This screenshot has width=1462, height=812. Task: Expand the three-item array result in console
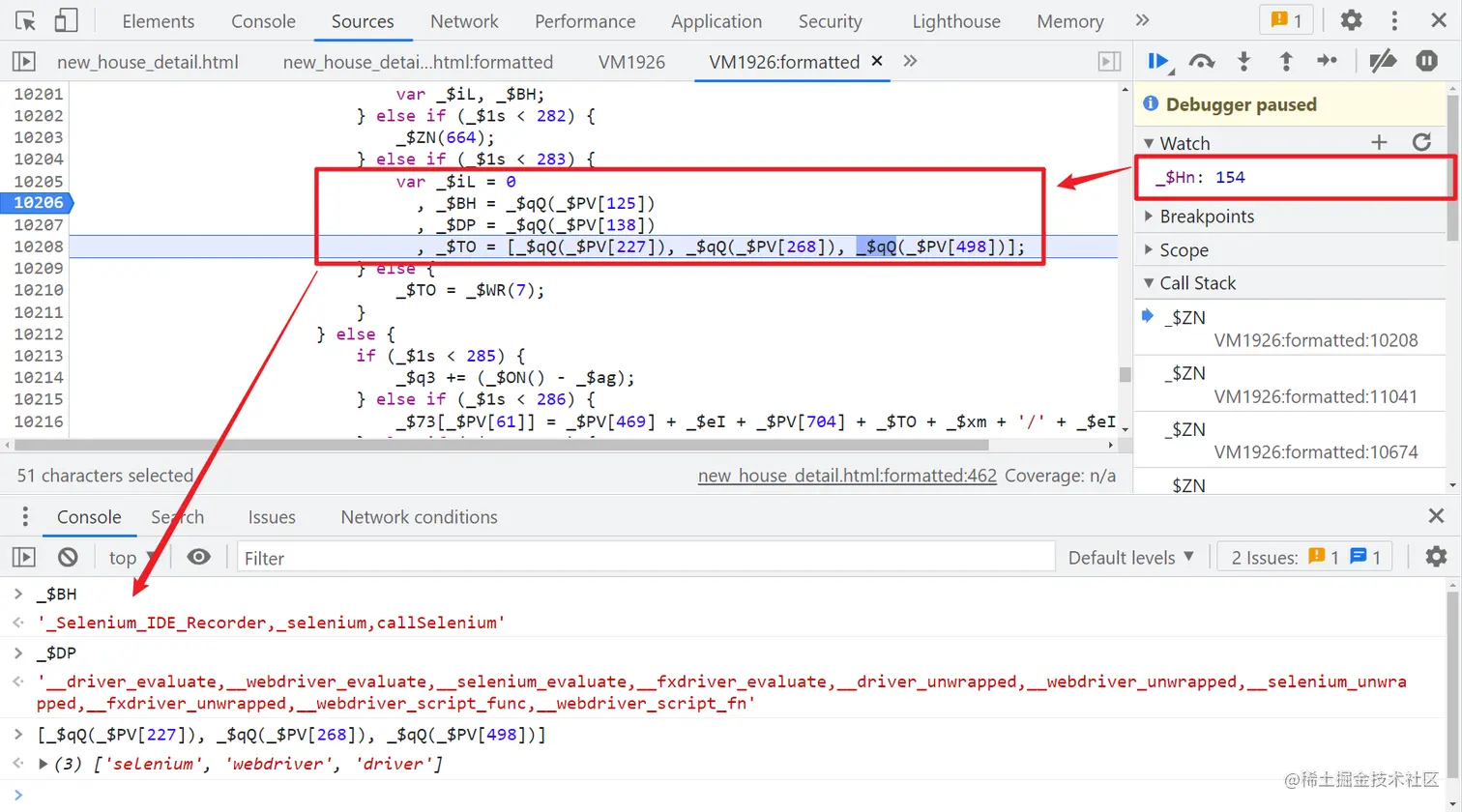(x=44, y=764)
